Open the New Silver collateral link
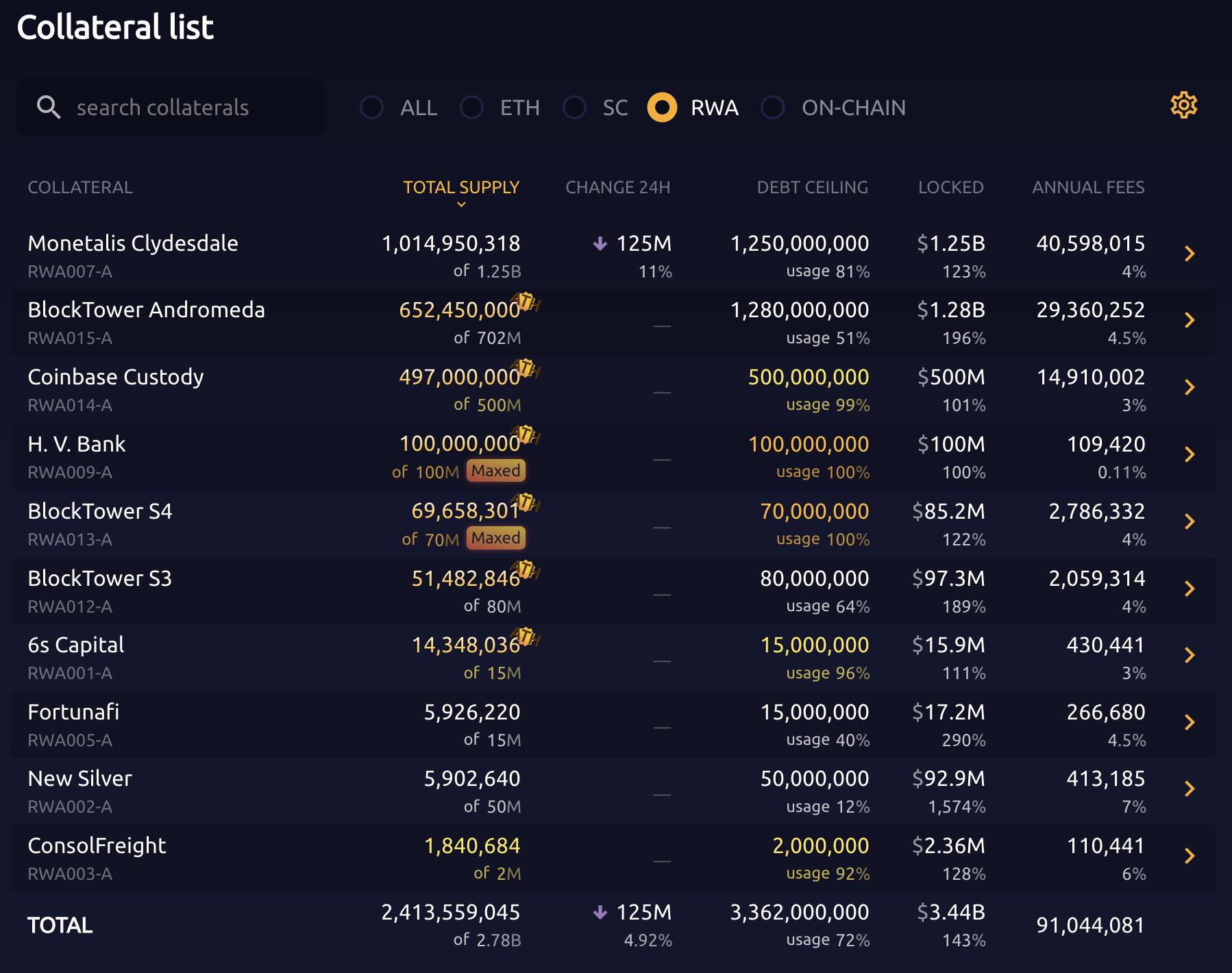The image size is (1232, 973). click(79, 778)
